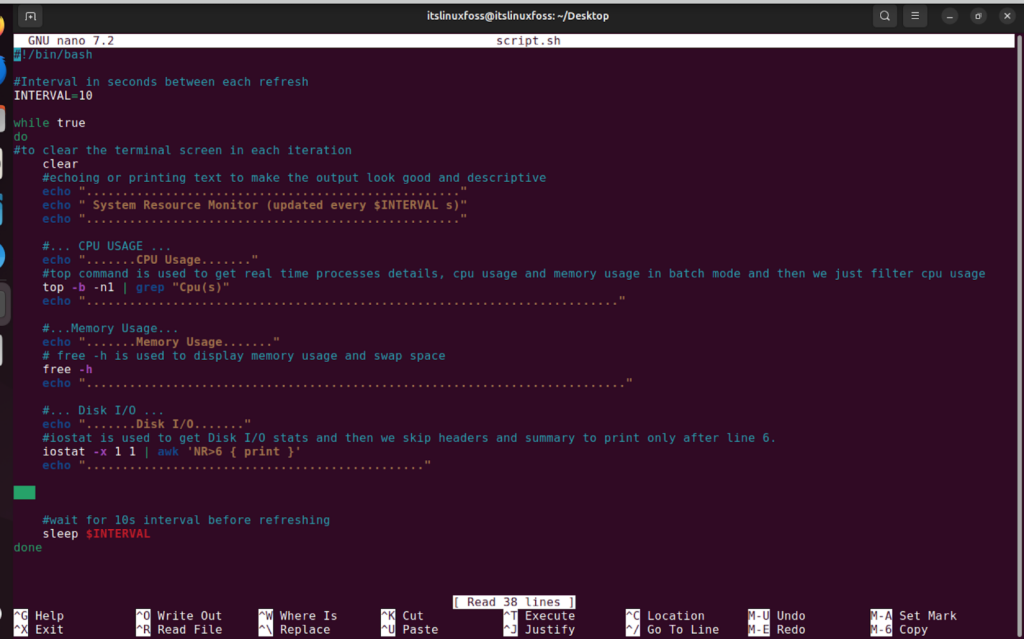Click the echo '.......CPU Usage.......' line
Screen dimensions: 1024x639
(150, 260)
